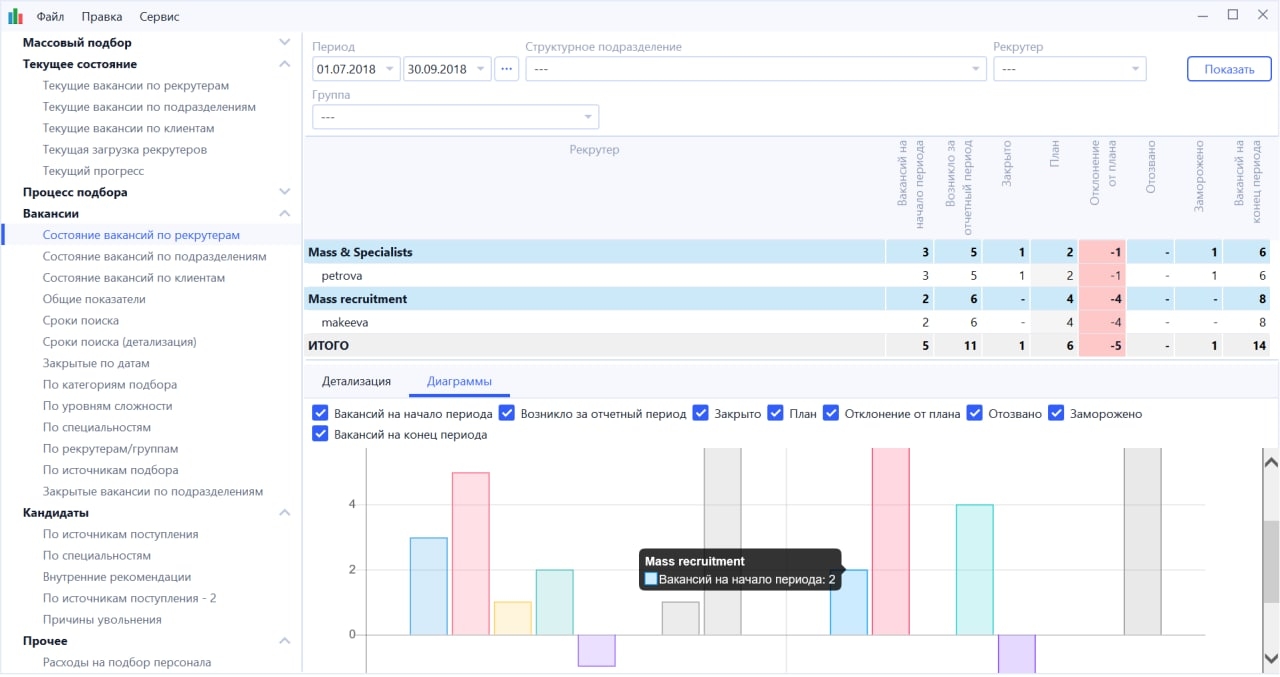
Task: Switch to the Диаграммы tab
Action: pos(459,381)
